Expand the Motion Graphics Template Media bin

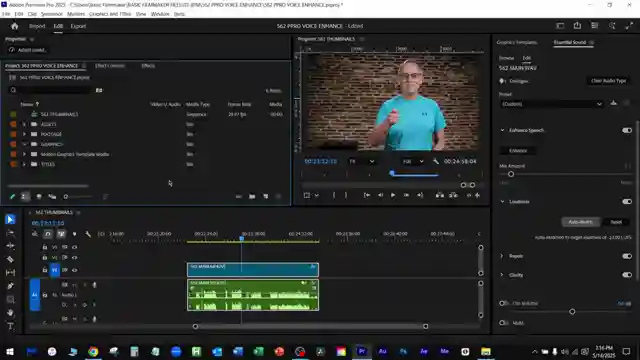(x=24, y=154)
